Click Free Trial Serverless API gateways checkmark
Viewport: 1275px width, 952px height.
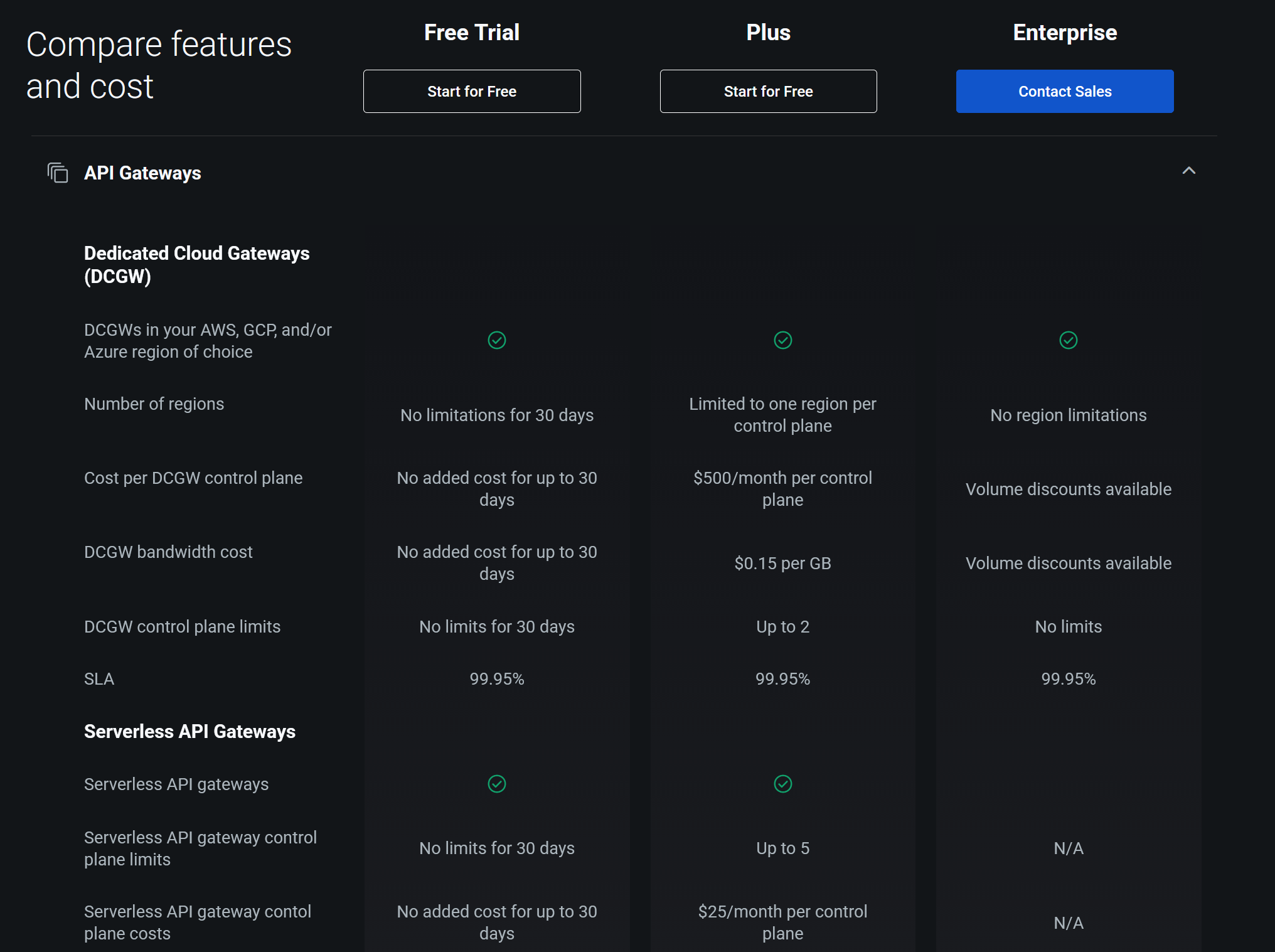(496, 784)
